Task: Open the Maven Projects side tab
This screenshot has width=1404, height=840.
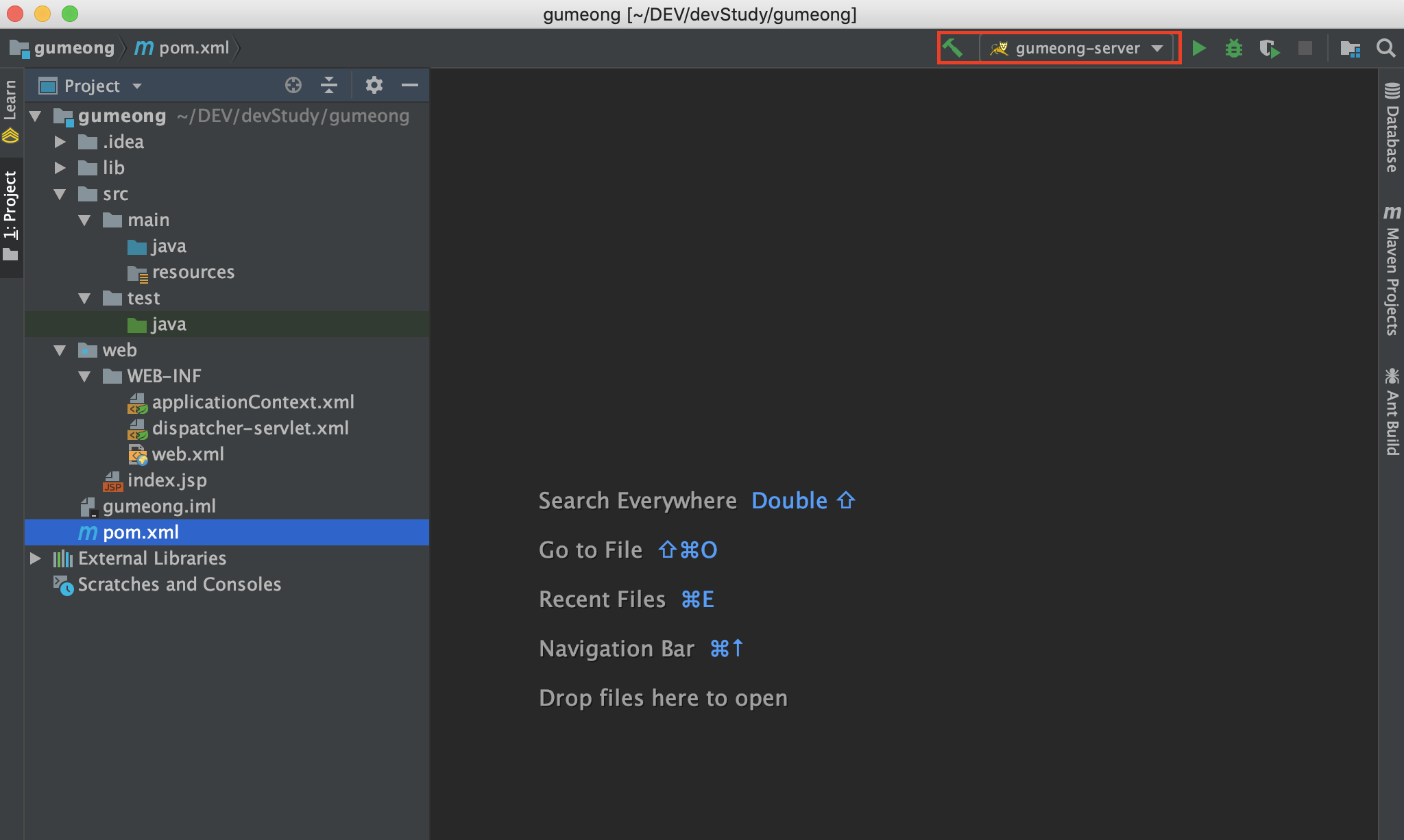Action: click(1391, 271)
